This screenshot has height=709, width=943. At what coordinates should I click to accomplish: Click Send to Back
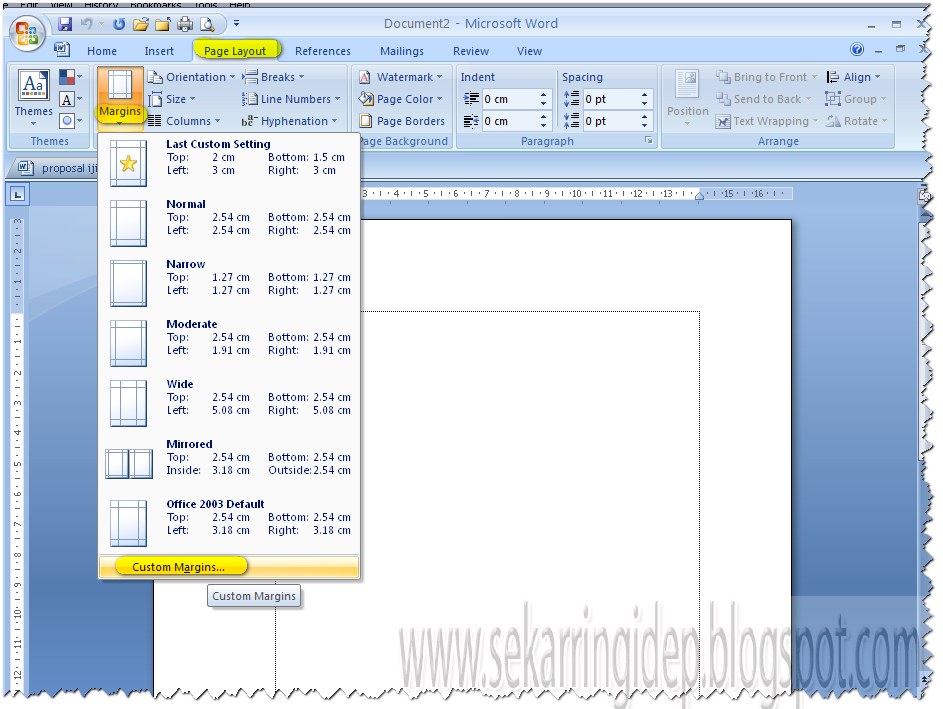coord(763,99)
